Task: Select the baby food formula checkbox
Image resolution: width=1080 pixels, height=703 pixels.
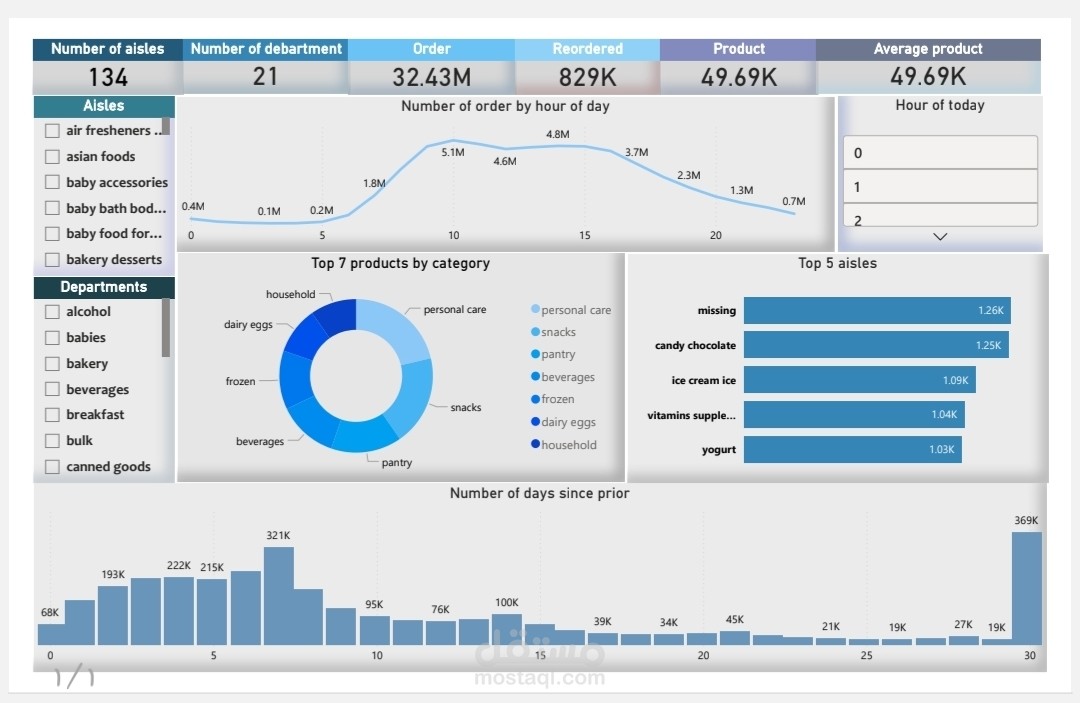Action: (x=52, y=233)
